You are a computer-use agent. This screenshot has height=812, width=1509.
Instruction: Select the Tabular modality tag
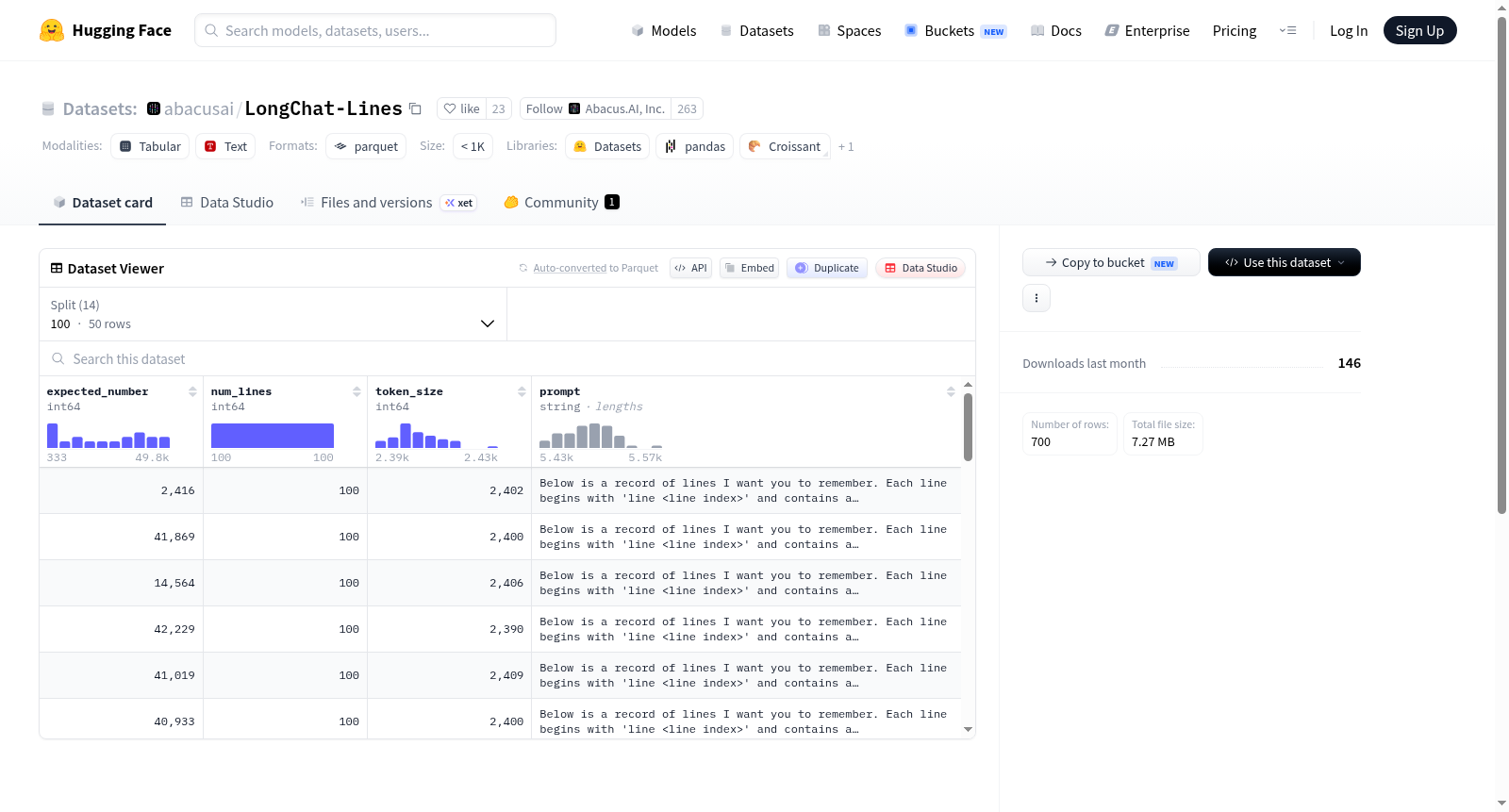(150, 146)
